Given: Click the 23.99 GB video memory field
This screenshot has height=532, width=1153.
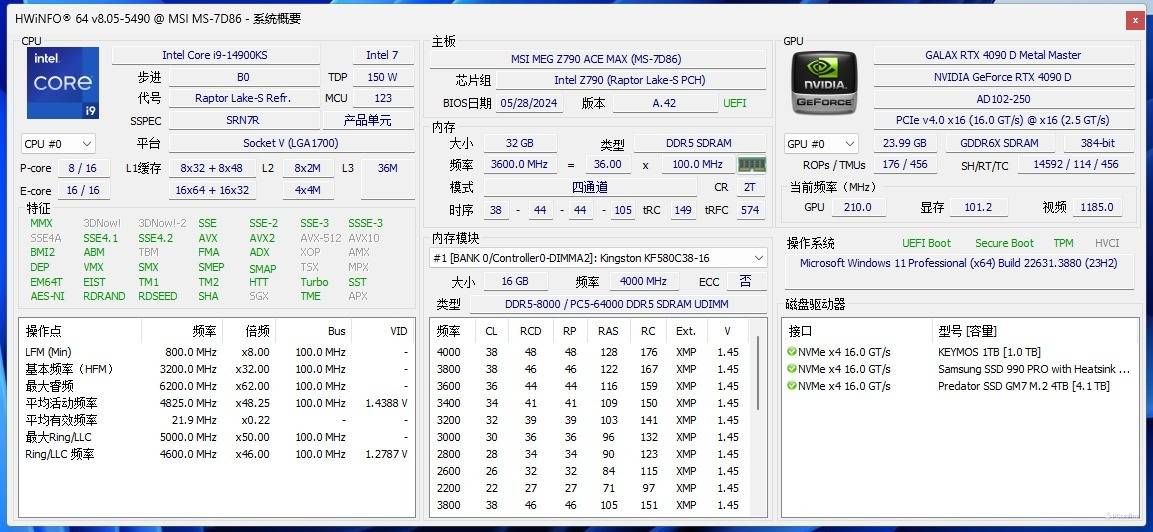Looking at the screenshot, I should (x=904, y=143).
